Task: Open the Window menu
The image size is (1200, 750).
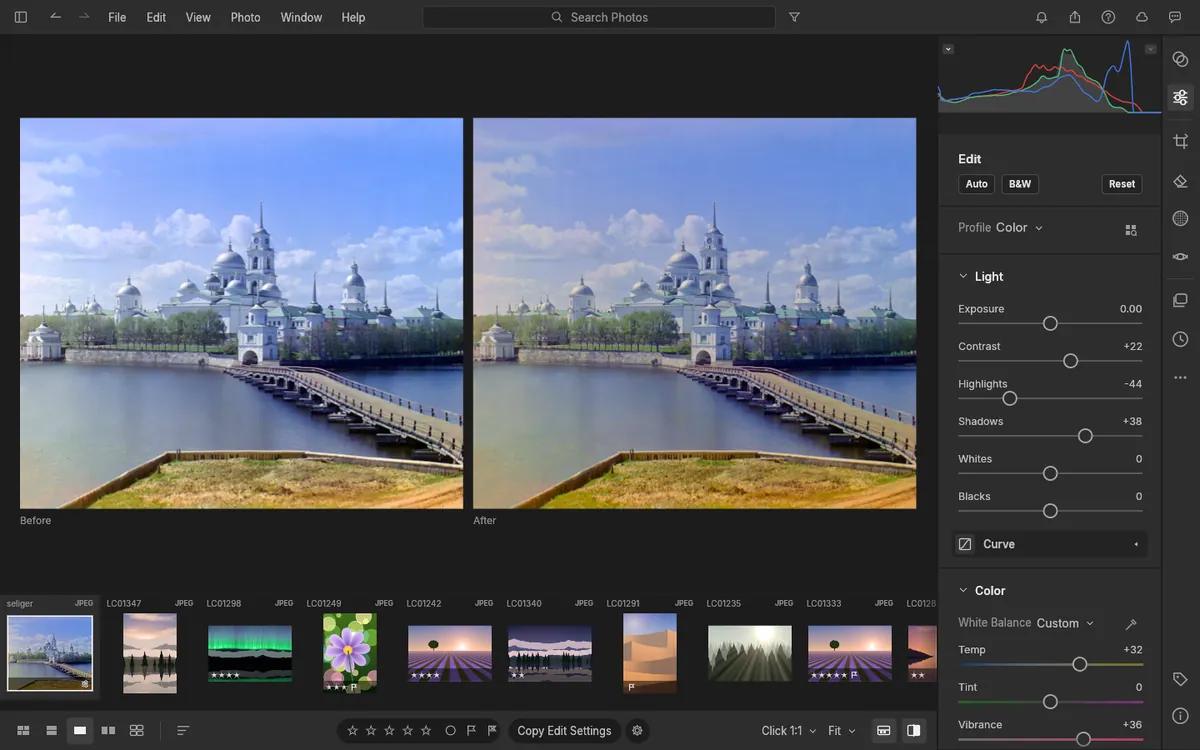Action: [x=301, y=17]
